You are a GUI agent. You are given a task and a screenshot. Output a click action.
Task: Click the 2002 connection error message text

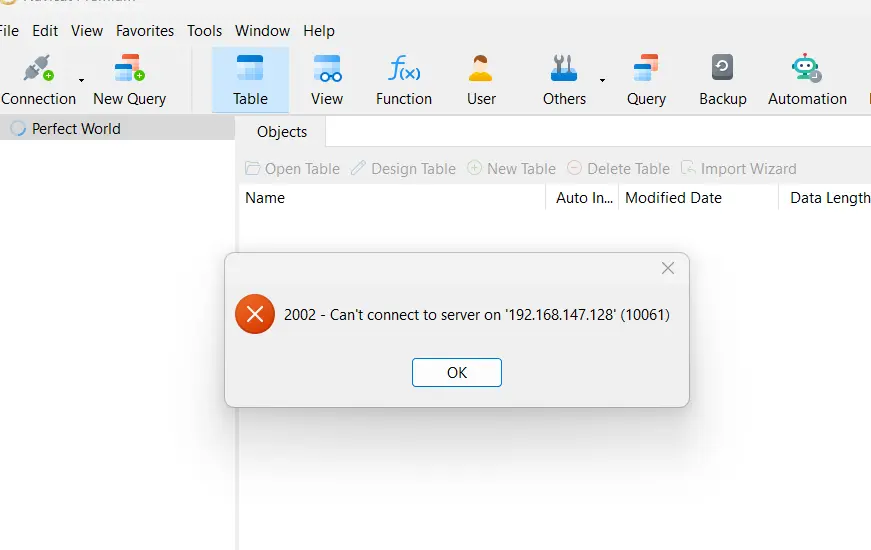coord(477,314)
